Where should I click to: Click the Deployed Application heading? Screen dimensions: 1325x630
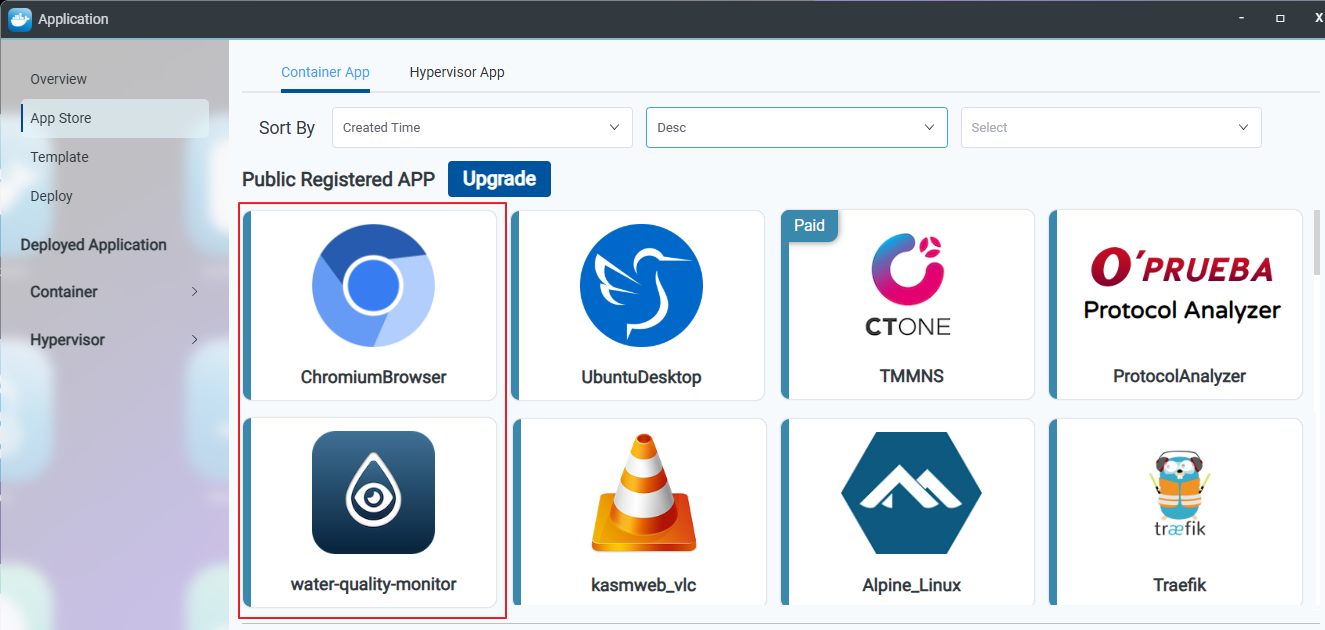click(93, 245)
